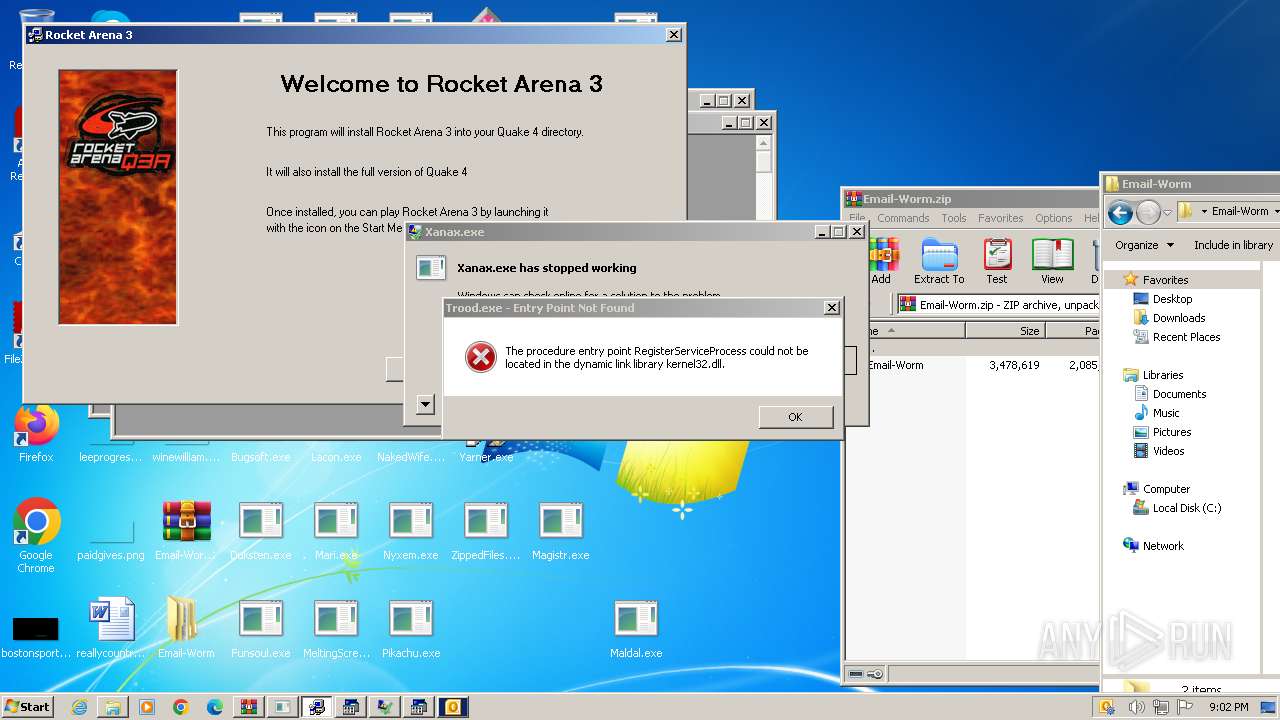Select Favorites in Explorer navigation pane
Viewport: 1280px width, 720px height.
pyautogui.click(x=1165, y=280)
